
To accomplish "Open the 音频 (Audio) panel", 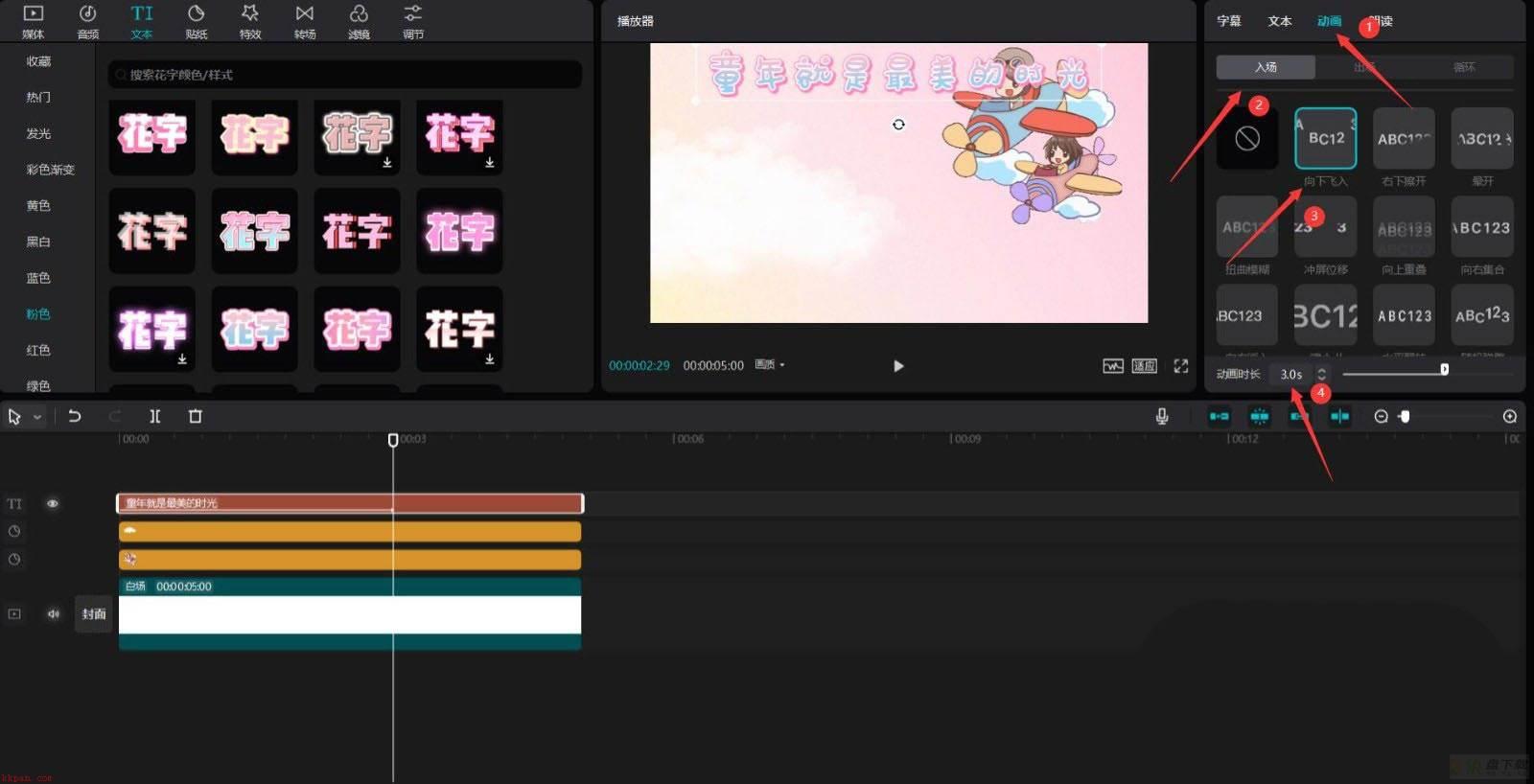I will pos(87,21).
